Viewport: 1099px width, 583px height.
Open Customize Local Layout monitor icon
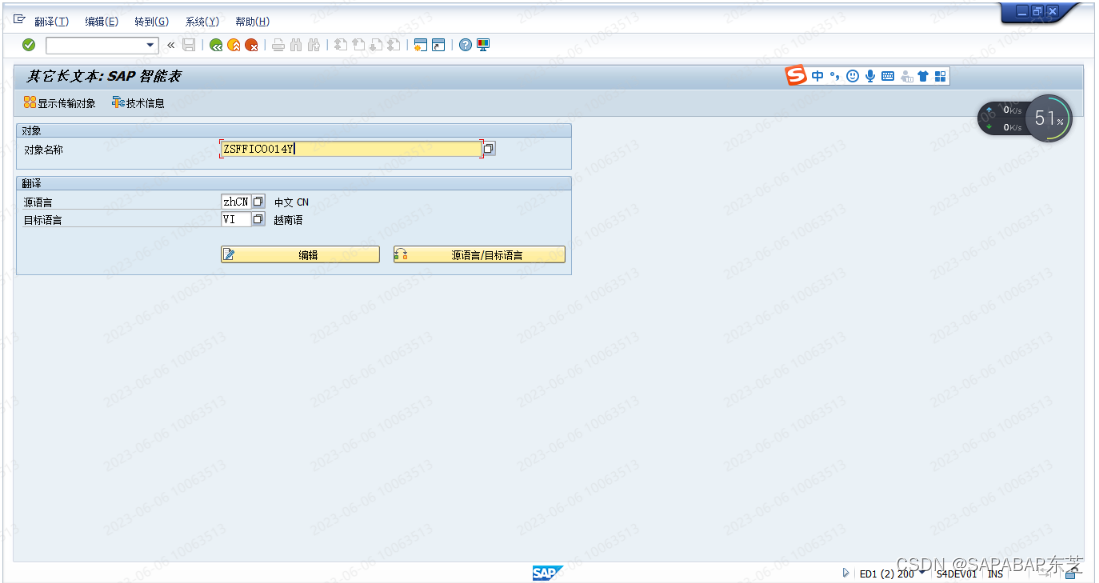(x=484, y=45)
